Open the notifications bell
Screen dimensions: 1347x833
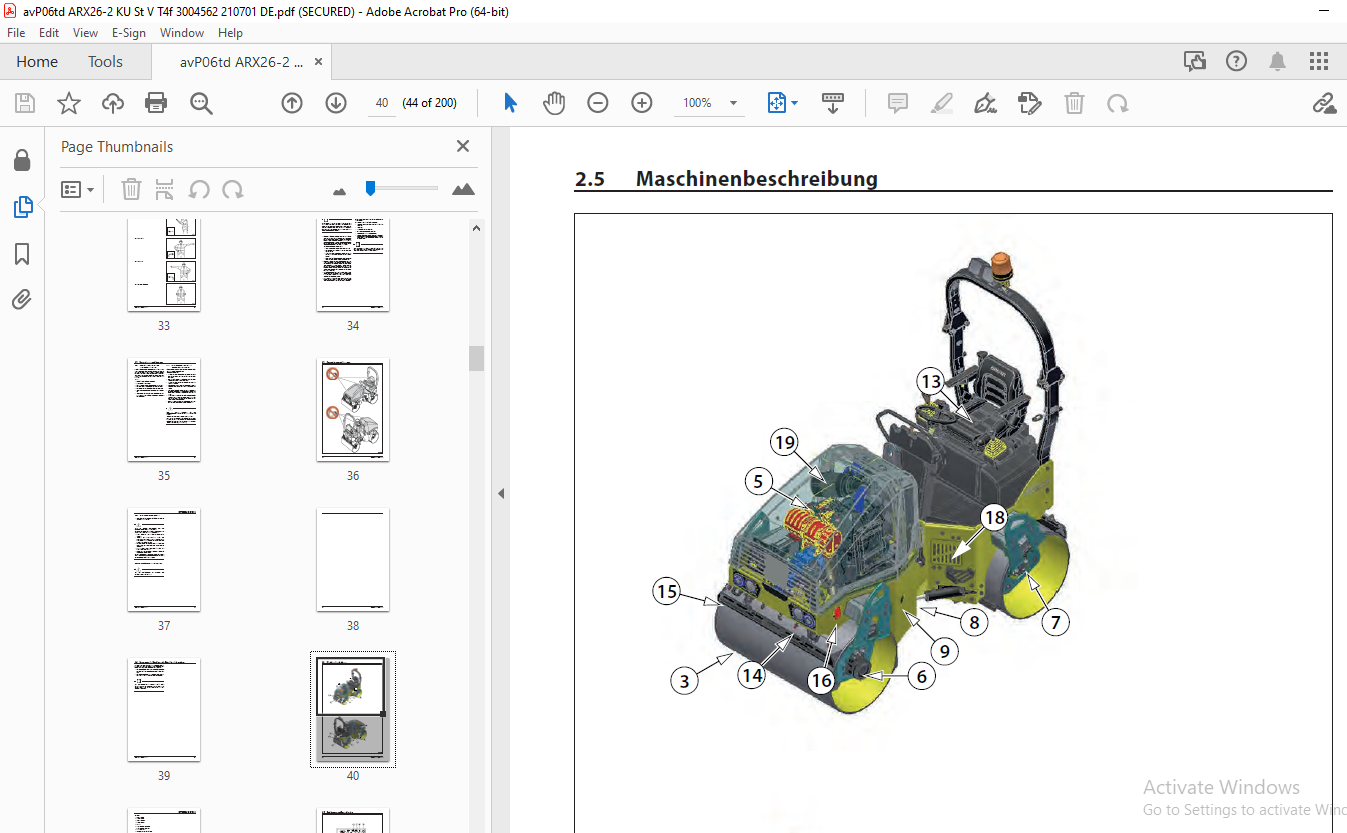click(1277, 61)
